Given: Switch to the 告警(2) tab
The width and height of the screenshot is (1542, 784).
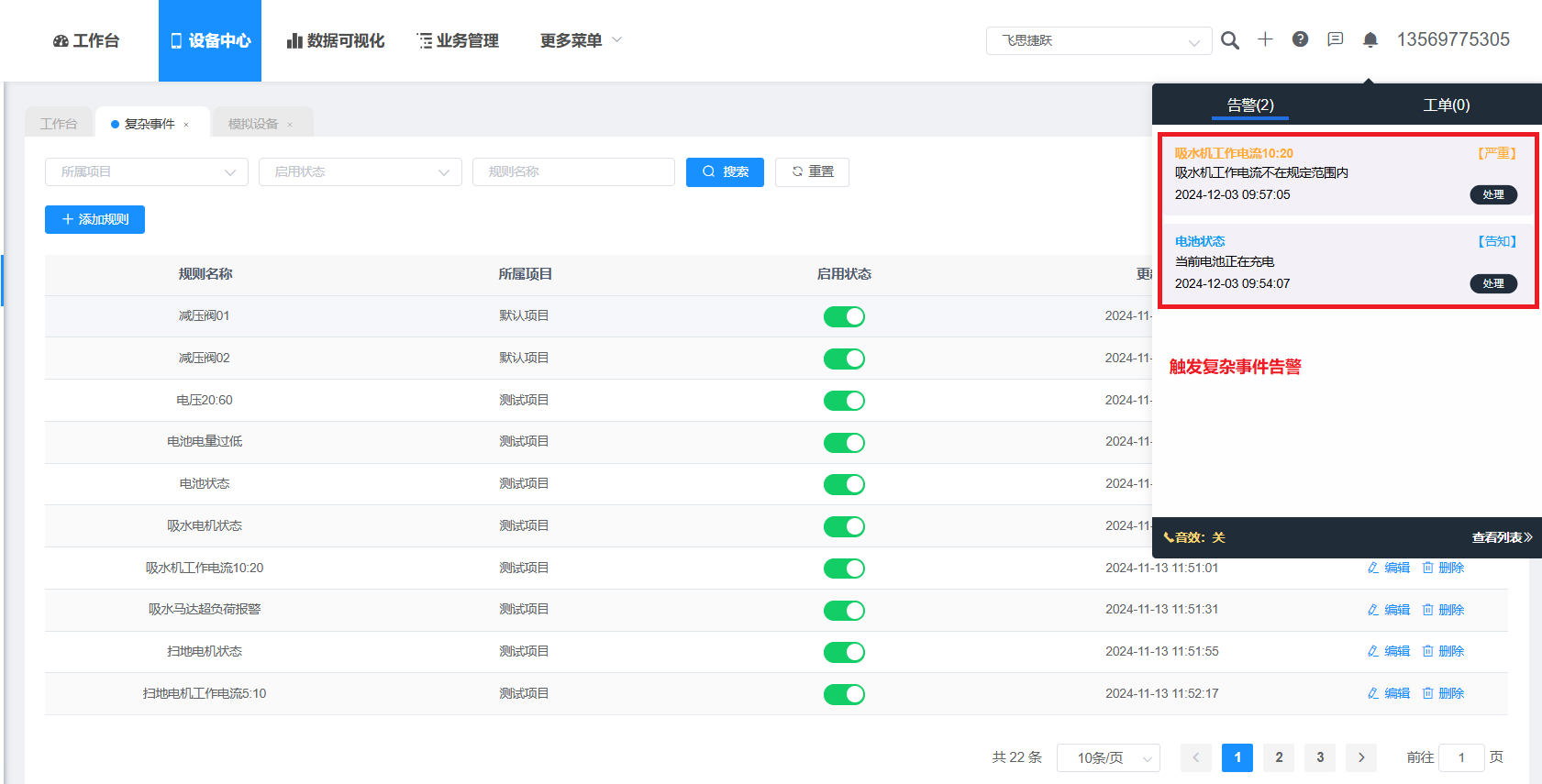Looking at the screenshot, I should 1250,105.
